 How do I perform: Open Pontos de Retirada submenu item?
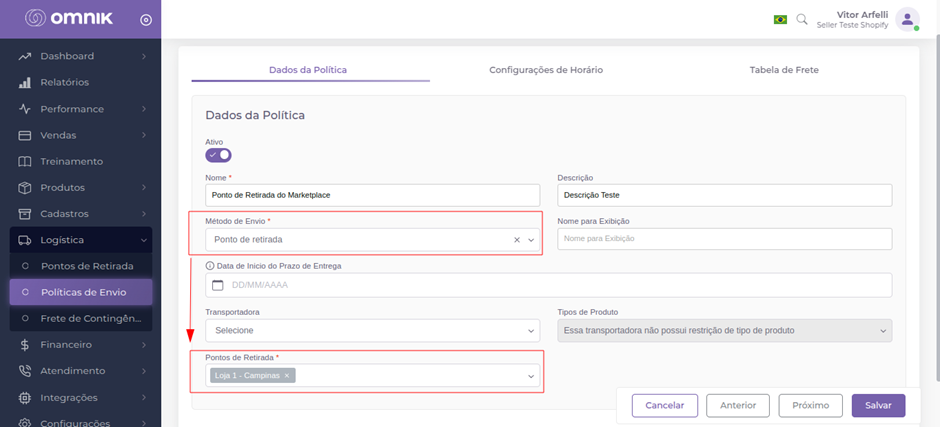pyautogui.click(x=81, y=266)
